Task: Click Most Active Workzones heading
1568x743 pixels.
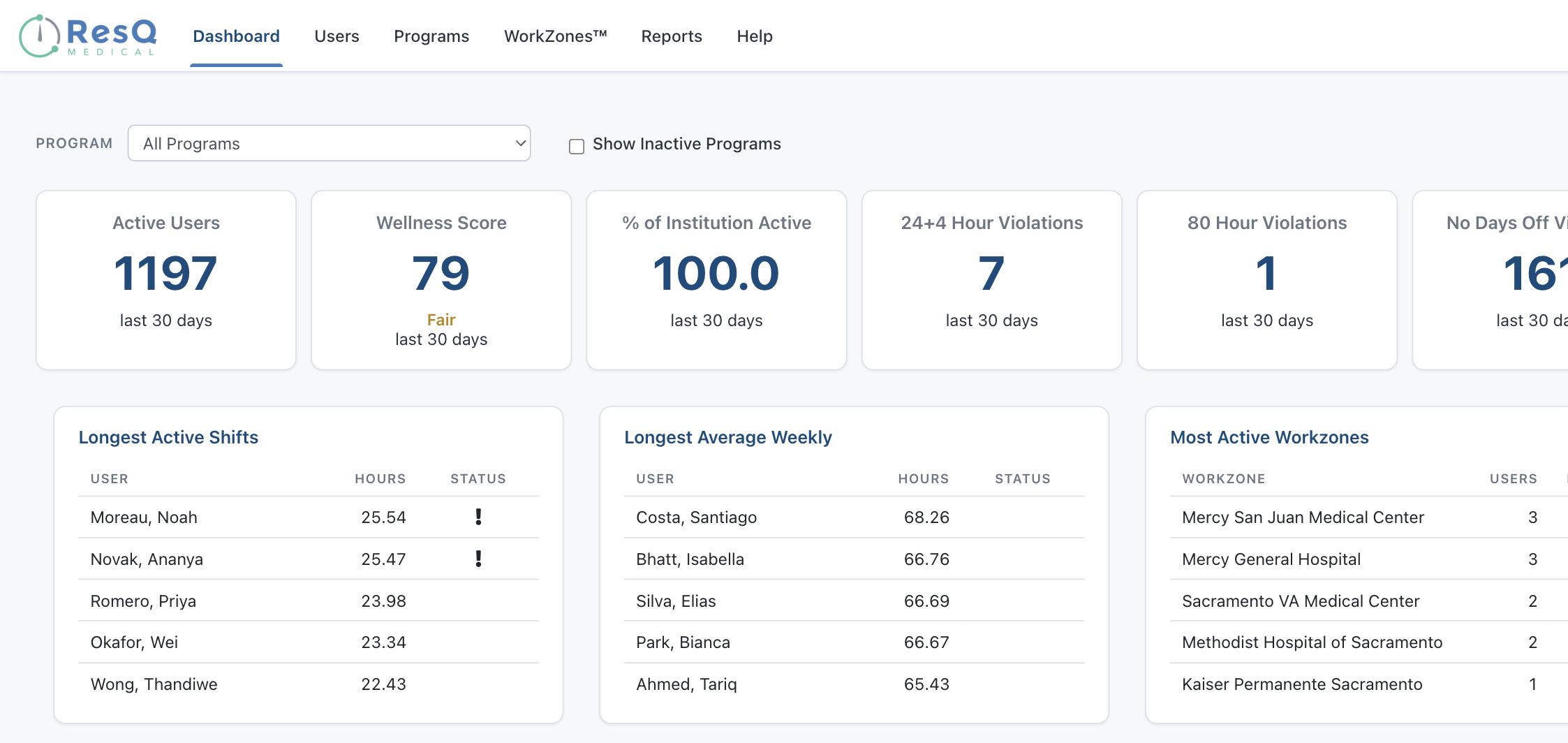Action: coord(1269,437)
